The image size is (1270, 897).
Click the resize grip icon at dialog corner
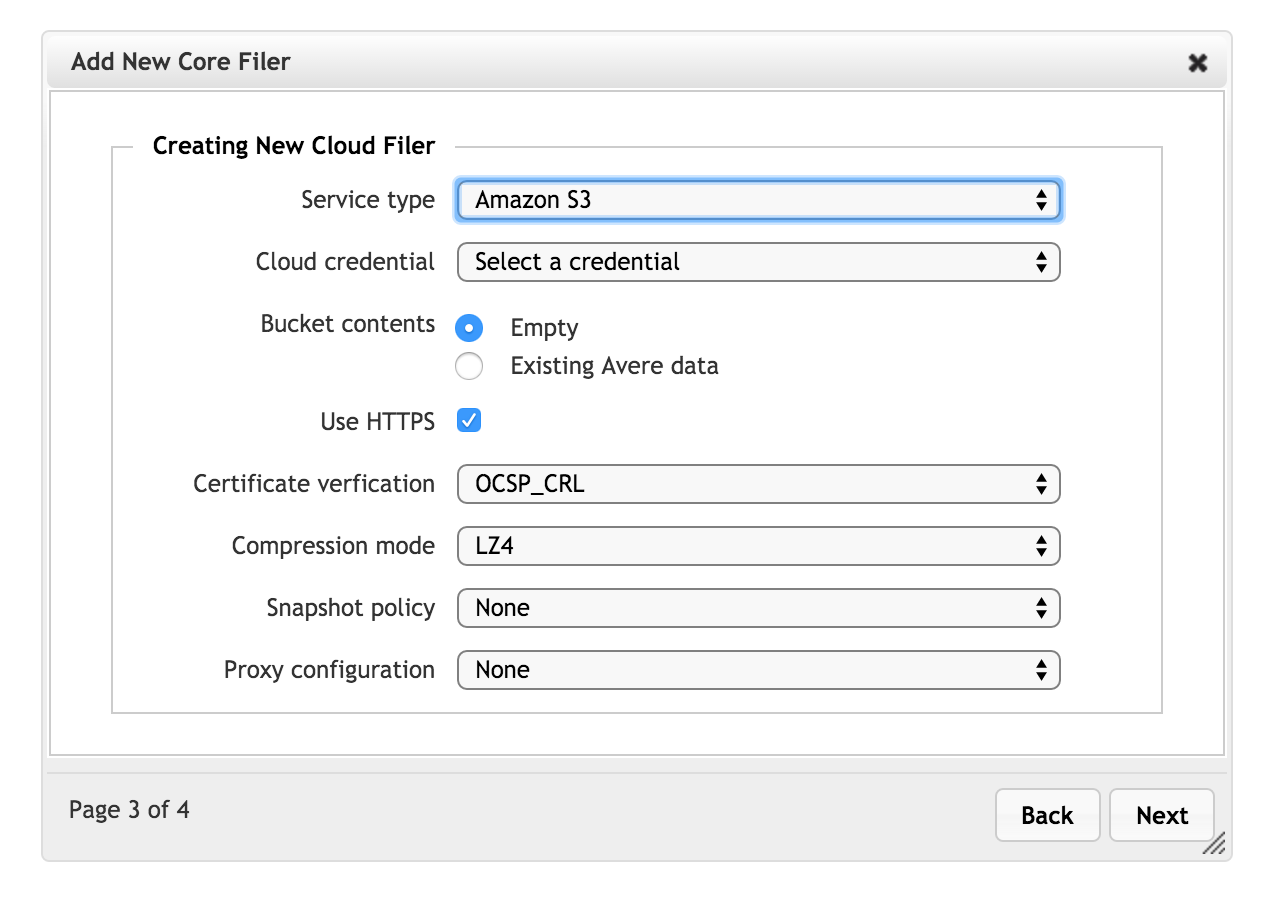[1213, 843]
